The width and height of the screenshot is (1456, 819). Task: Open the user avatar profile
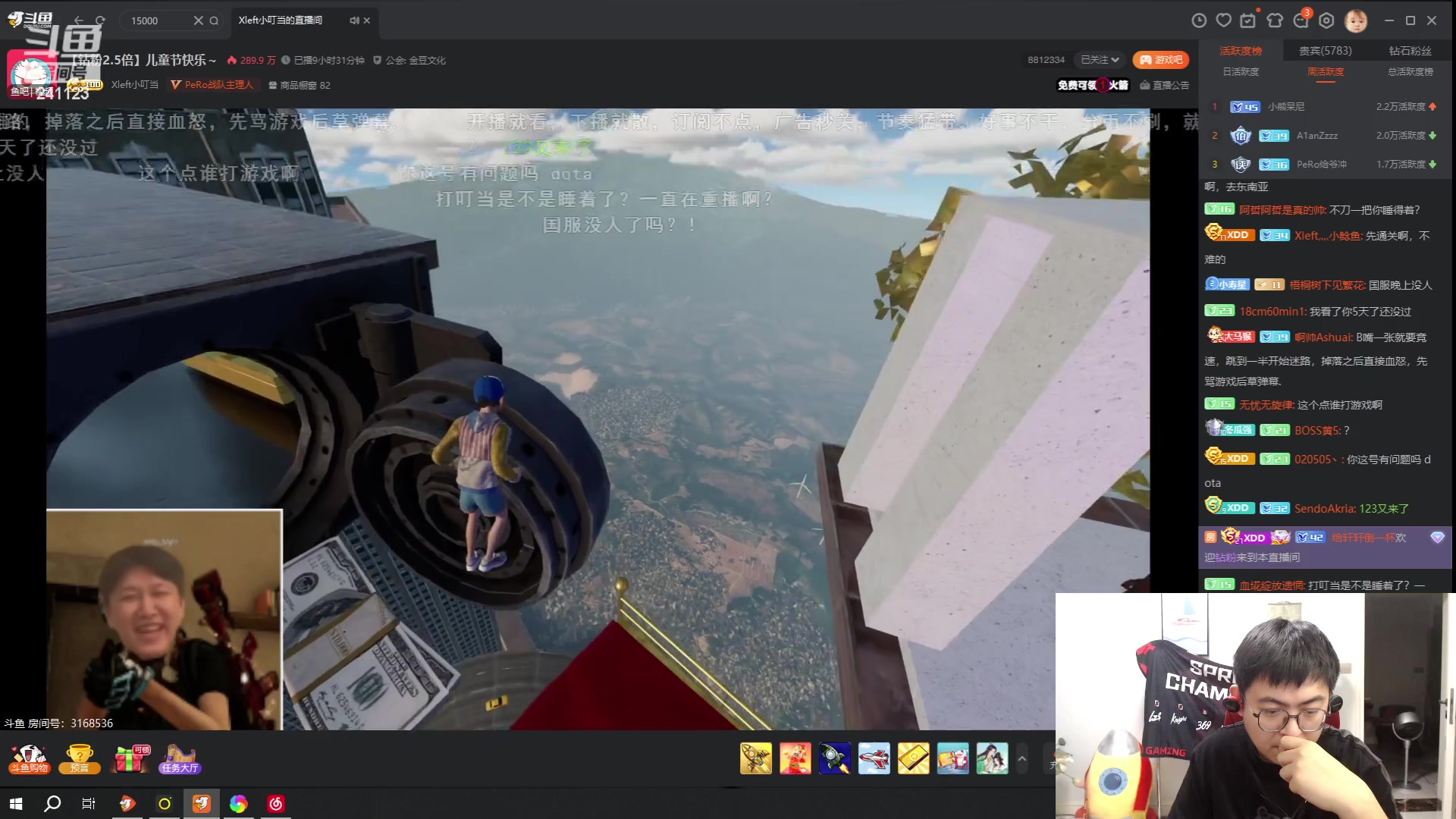1356,20
